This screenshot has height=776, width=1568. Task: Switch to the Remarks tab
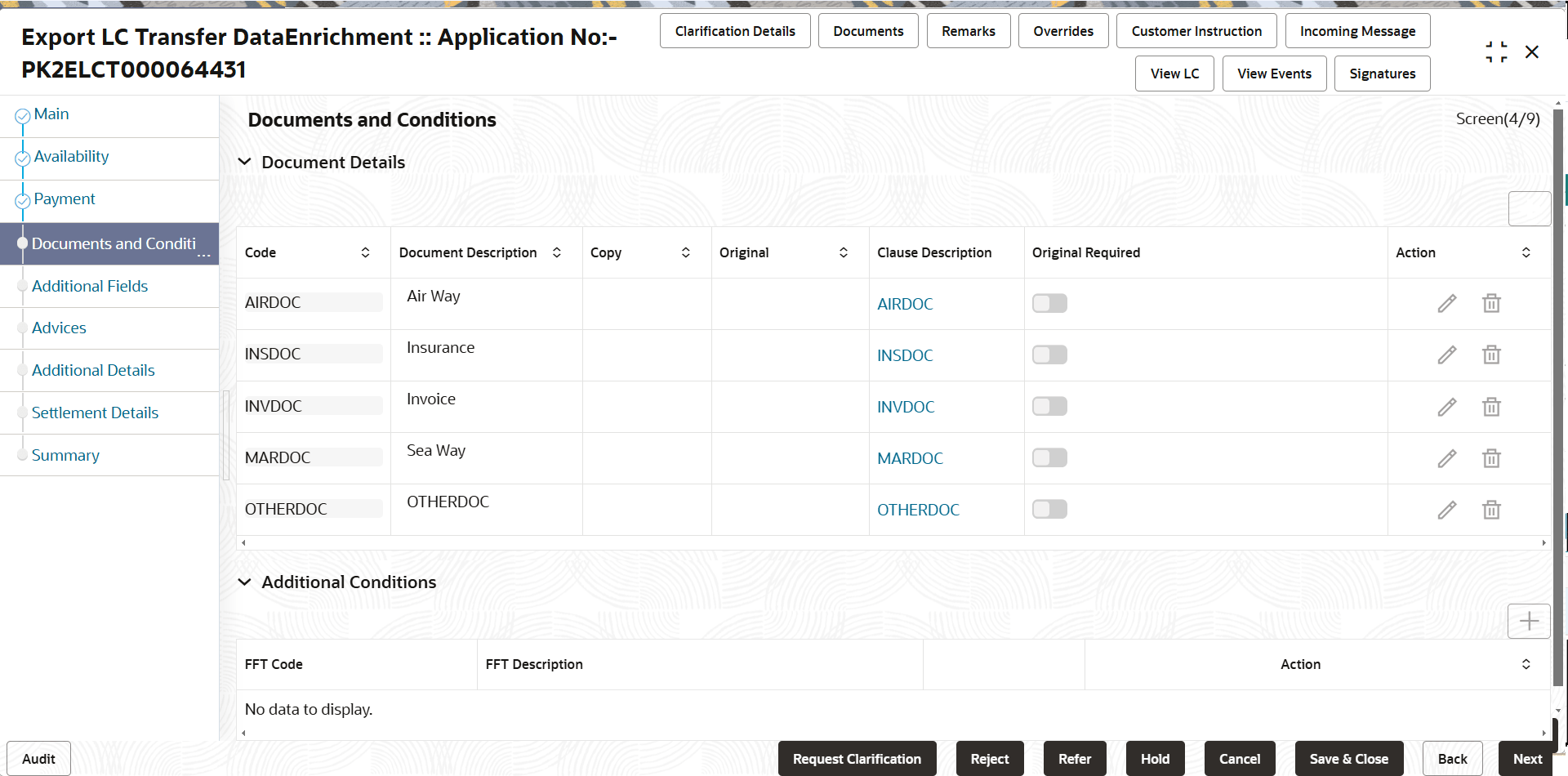[x=968, y=30]
